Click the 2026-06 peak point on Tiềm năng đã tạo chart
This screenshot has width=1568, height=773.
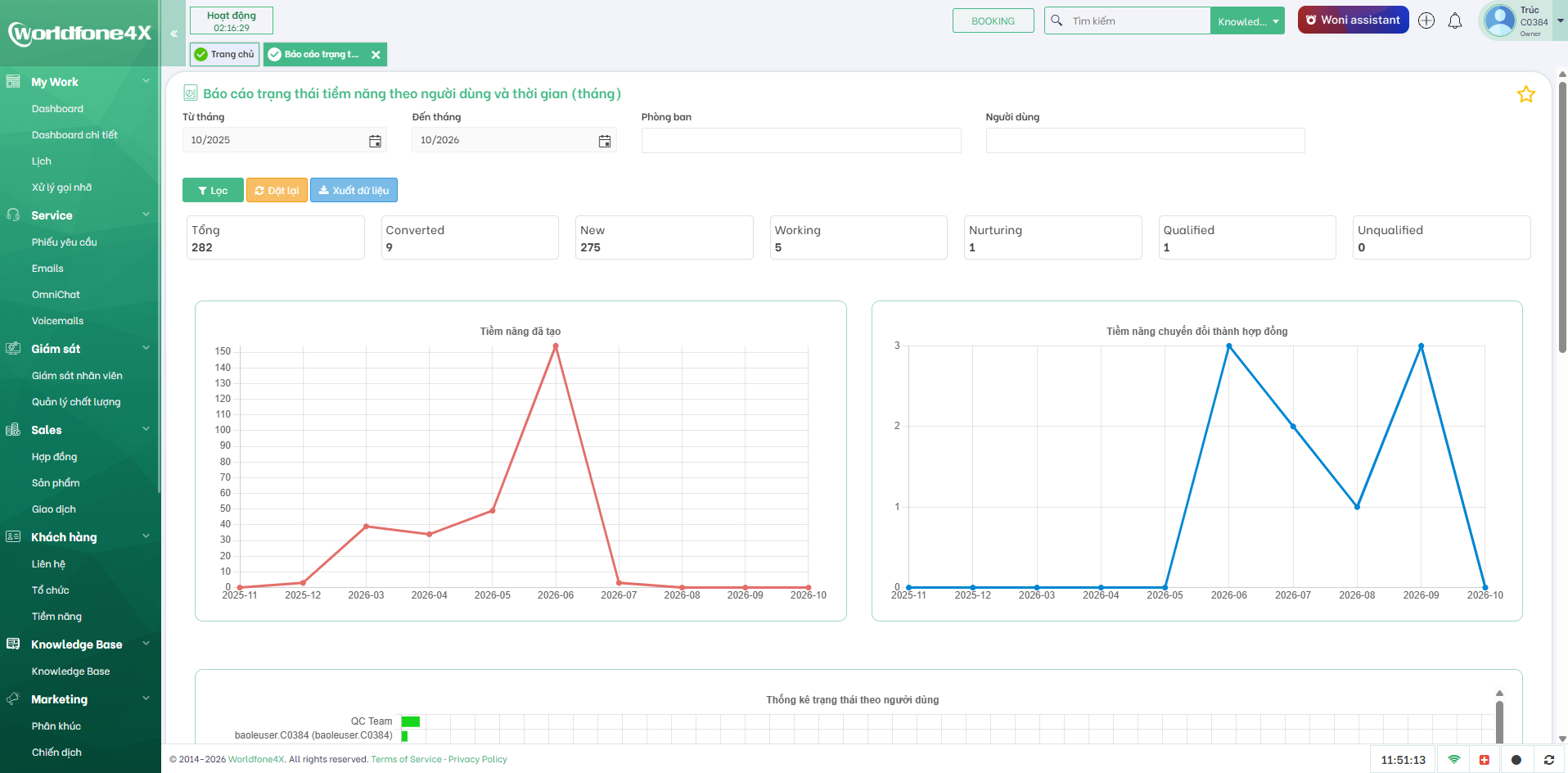[556, 346]
